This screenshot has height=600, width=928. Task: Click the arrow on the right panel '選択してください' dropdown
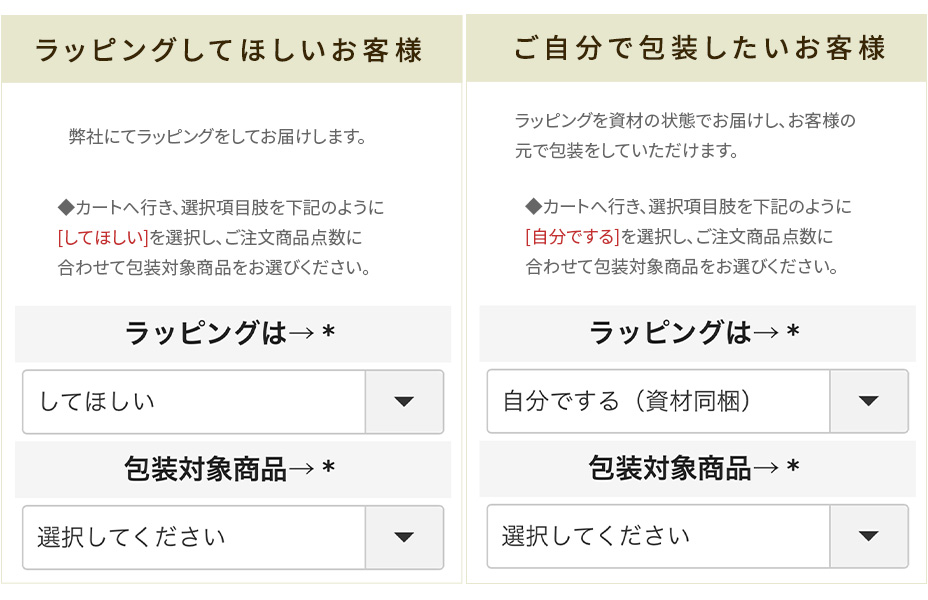868,537
